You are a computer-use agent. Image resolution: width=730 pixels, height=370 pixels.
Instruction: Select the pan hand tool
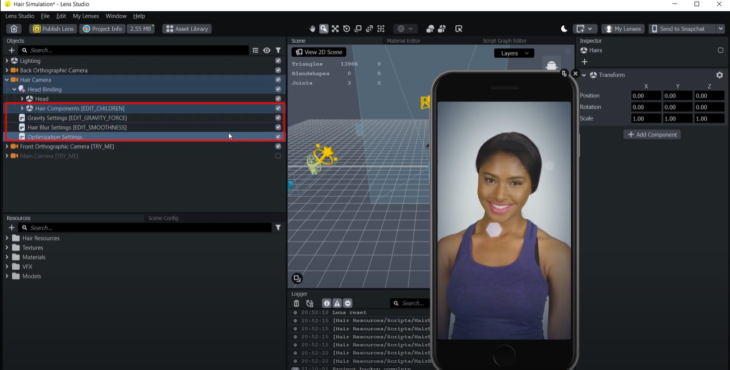pyautogui.click(x=312, y=29)
